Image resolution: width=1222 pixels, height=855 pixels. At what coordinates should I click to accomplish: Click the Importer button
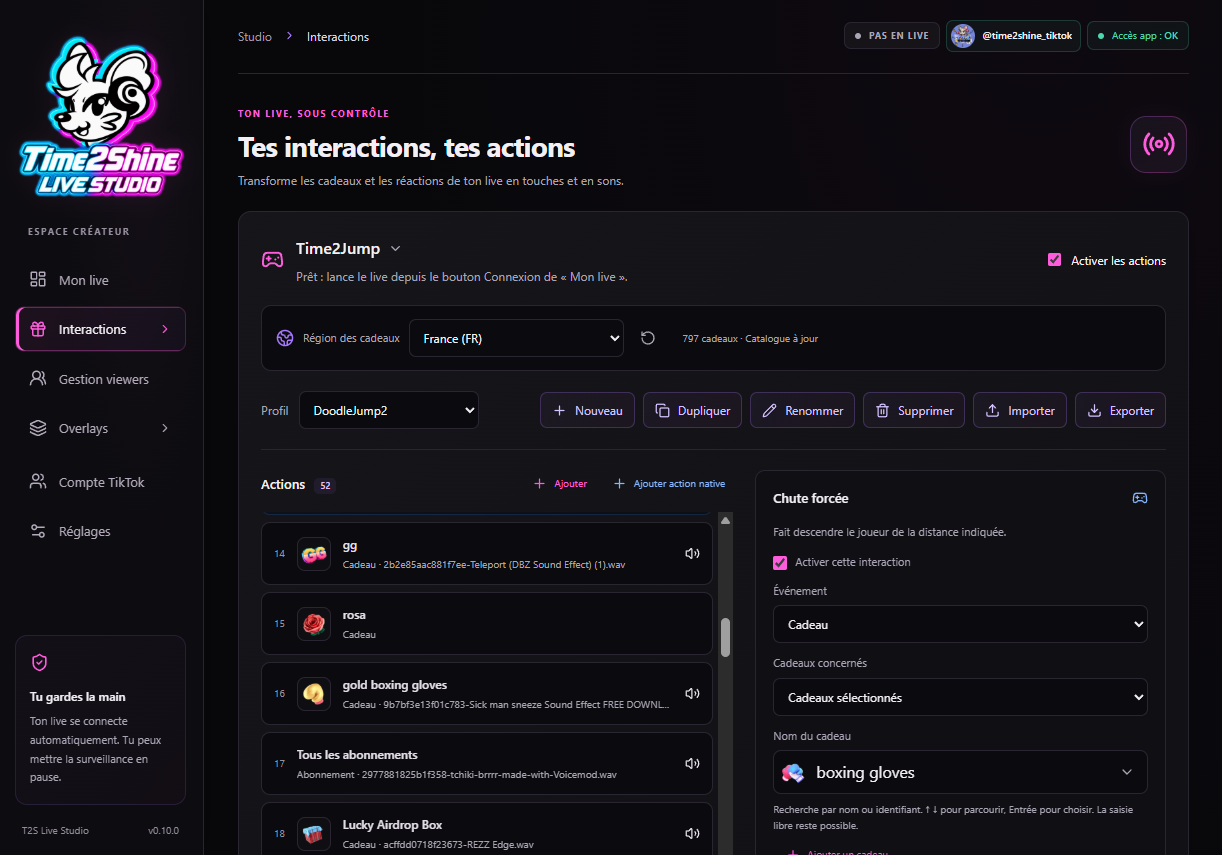pyautogui.click(x=1020, y=410)
